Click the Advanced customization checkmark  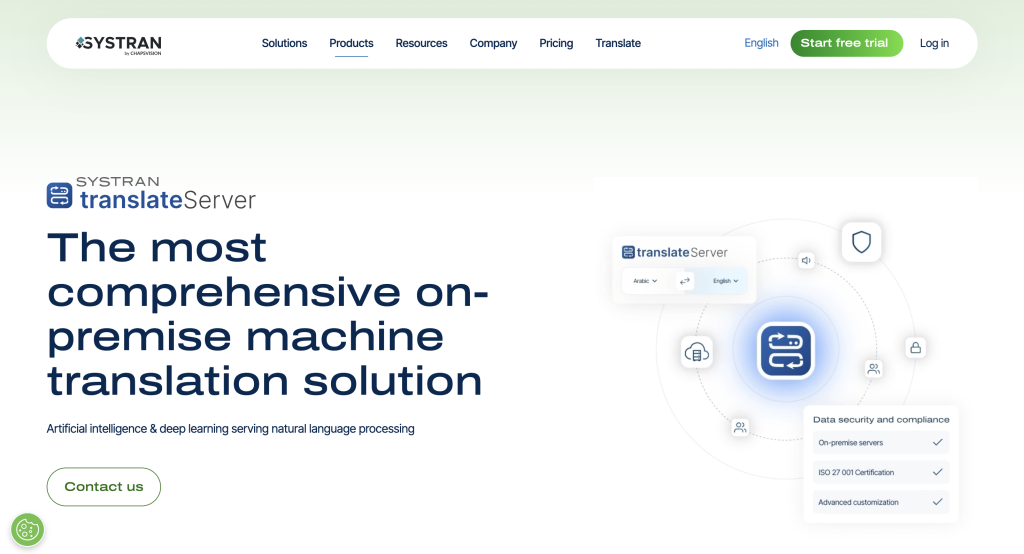tap(937, 502)
